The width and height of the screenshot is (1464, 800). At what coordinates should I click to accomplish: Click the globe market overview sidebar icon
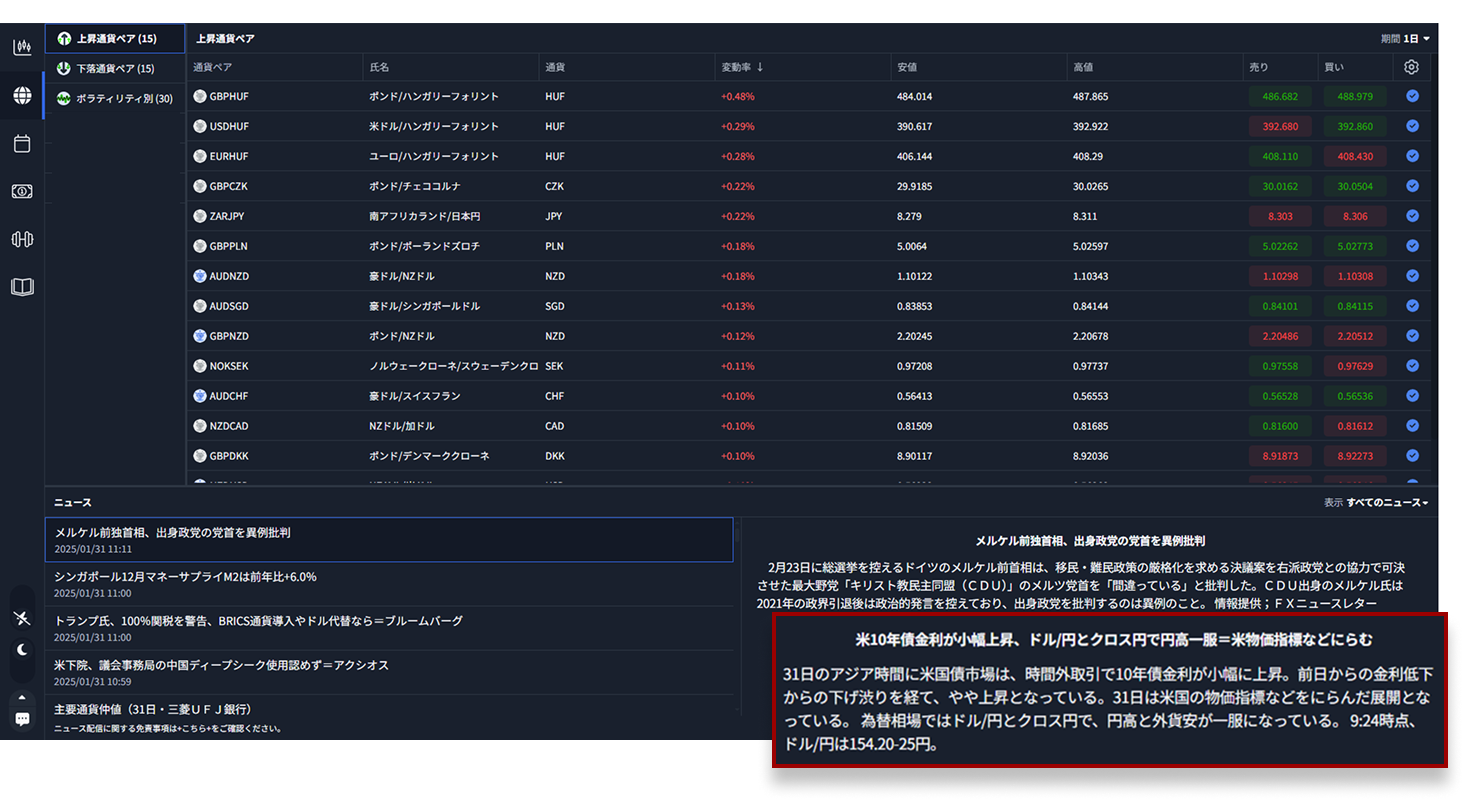click(x=22, y=96)
